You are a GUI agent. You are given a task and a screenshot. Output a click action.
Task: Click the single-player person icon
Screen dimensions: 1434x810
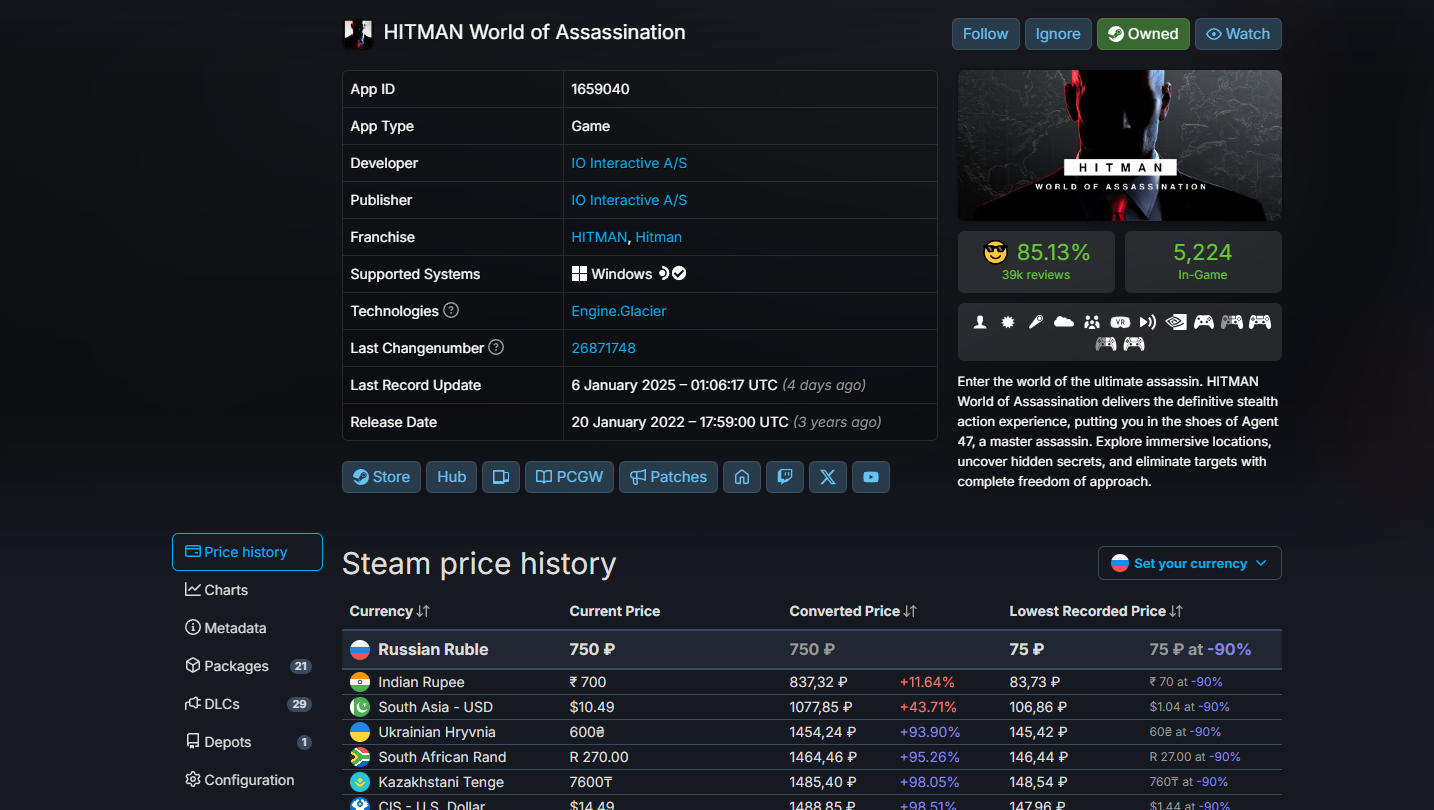click(980, 321)
